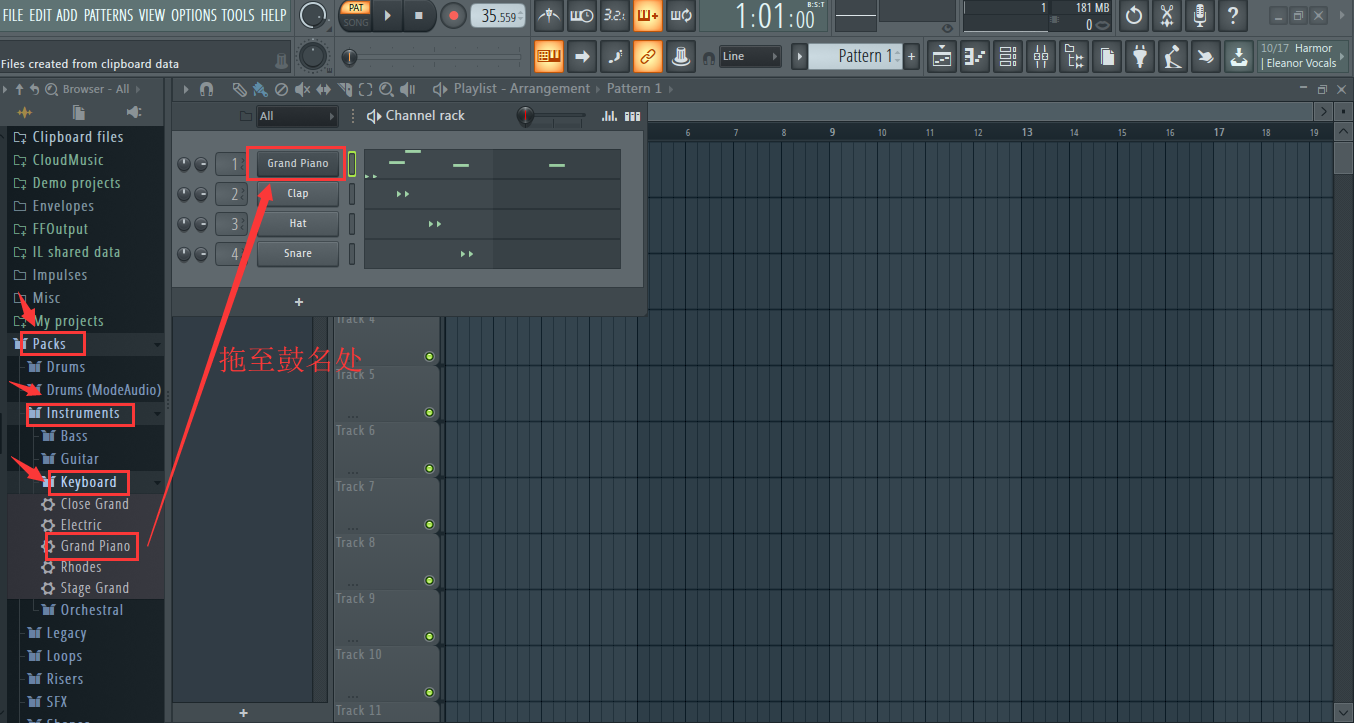This screenshot has height=723, width=1354.
Task: Open the channel rack graph editor icon
Action: coord(610,116)
